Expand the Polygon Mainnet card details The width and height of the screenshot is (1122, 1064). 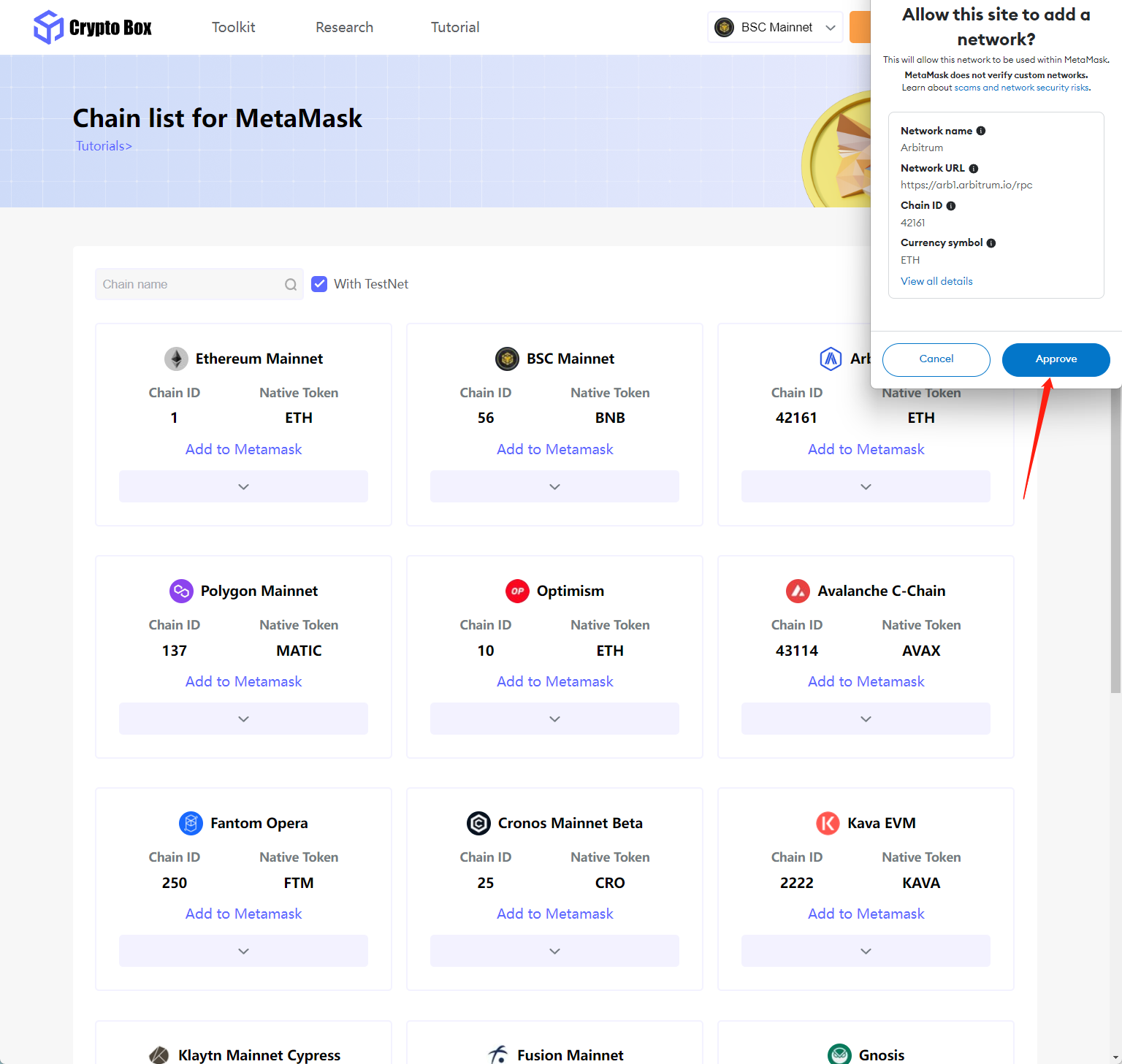pyautogui.click(x=243, y=719)
